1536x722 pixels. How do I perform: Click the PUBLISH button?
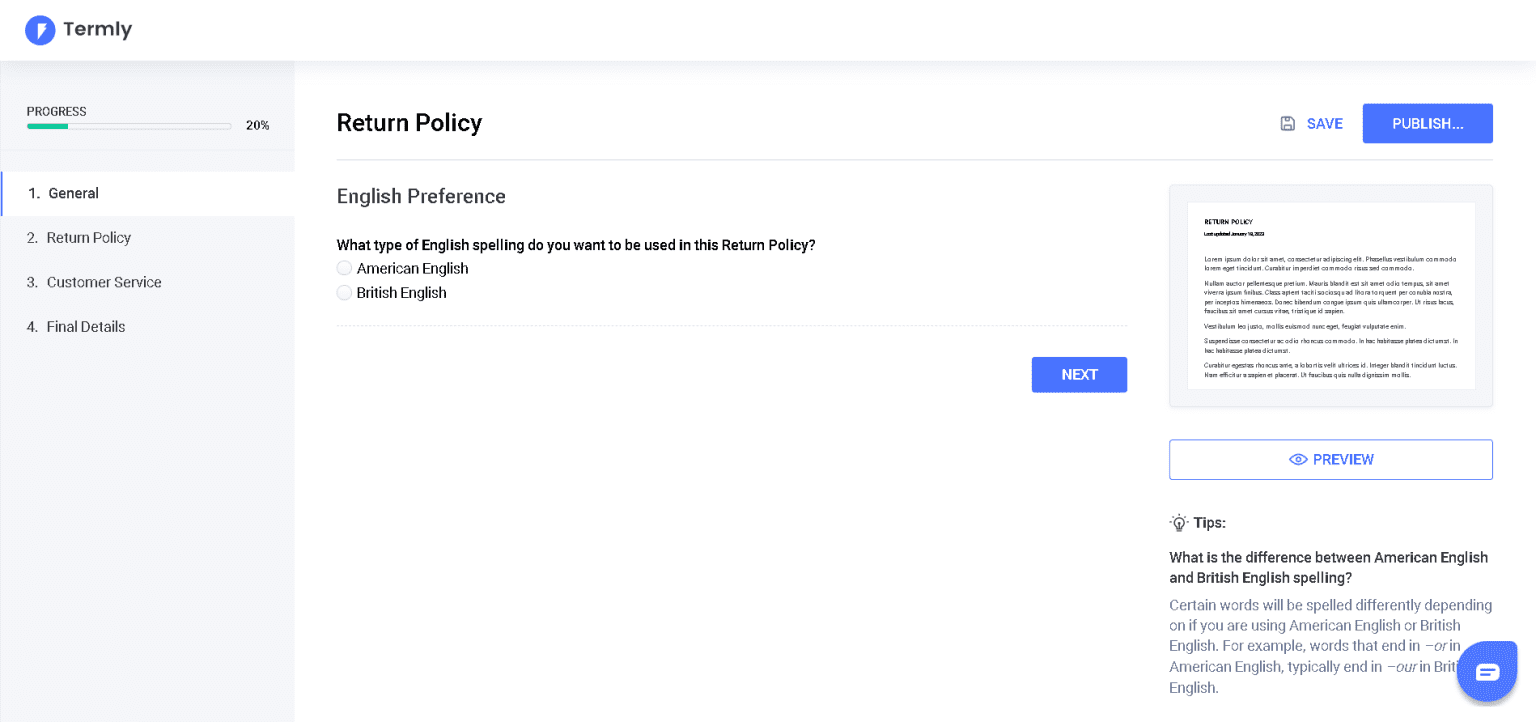1427,123
